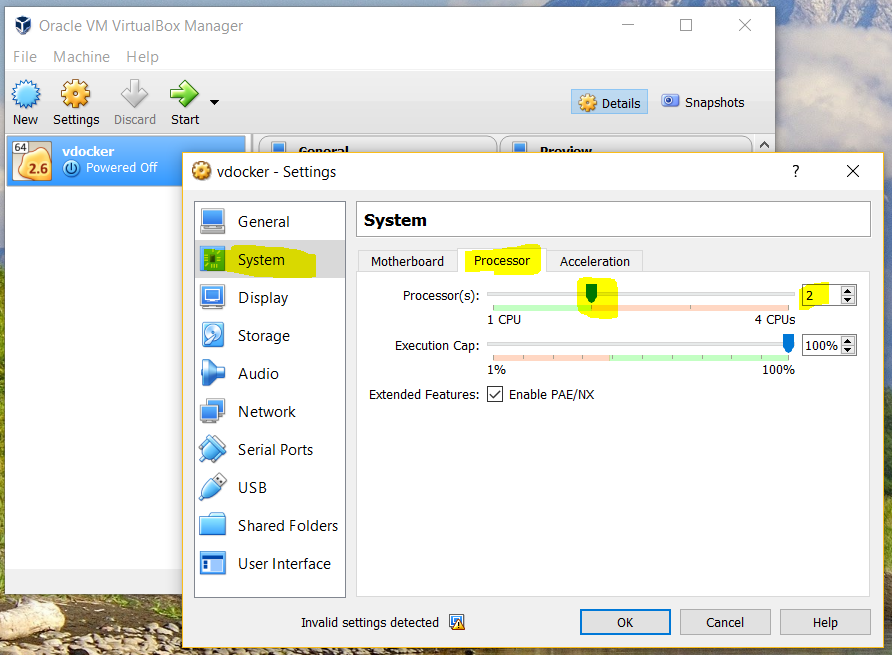Close the vdocker Settings dialog
892x655 pixels.
point(852,171)
